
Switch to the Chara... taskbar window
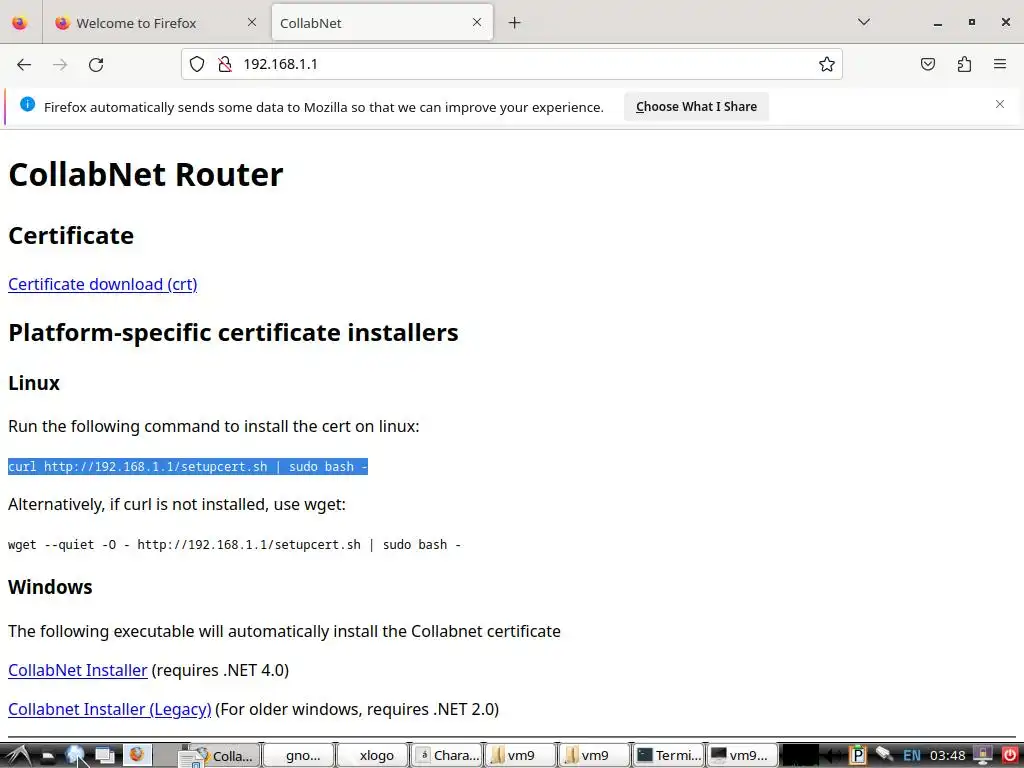point(447,756)
